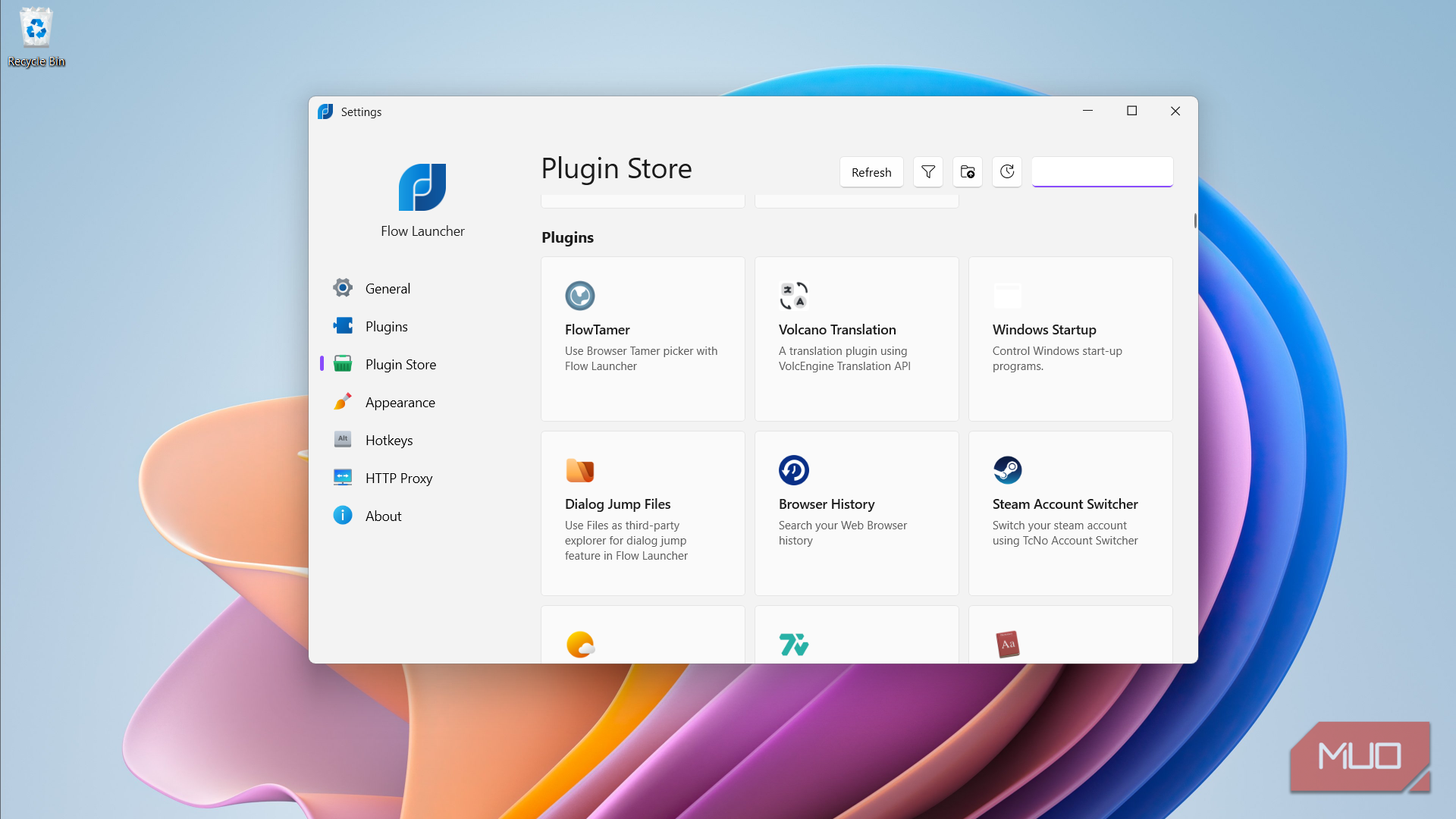Viewport: 1456px width, 819px height.
Task: Click the Plugin Store basket icon
Action: click(343, 363)
